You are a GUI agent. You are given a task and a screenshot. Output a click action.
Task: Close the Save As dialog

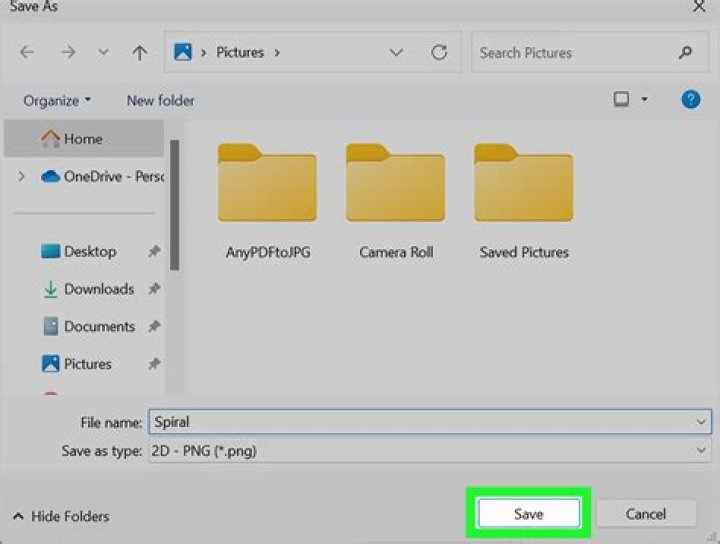(699, 6)
